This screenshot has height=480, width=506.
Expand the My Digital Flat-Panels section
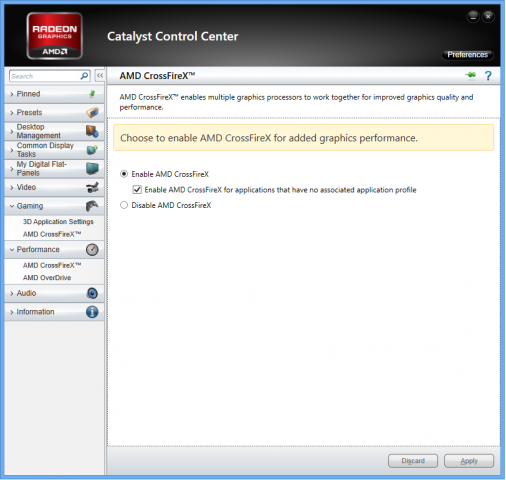[x=12, y=169]
